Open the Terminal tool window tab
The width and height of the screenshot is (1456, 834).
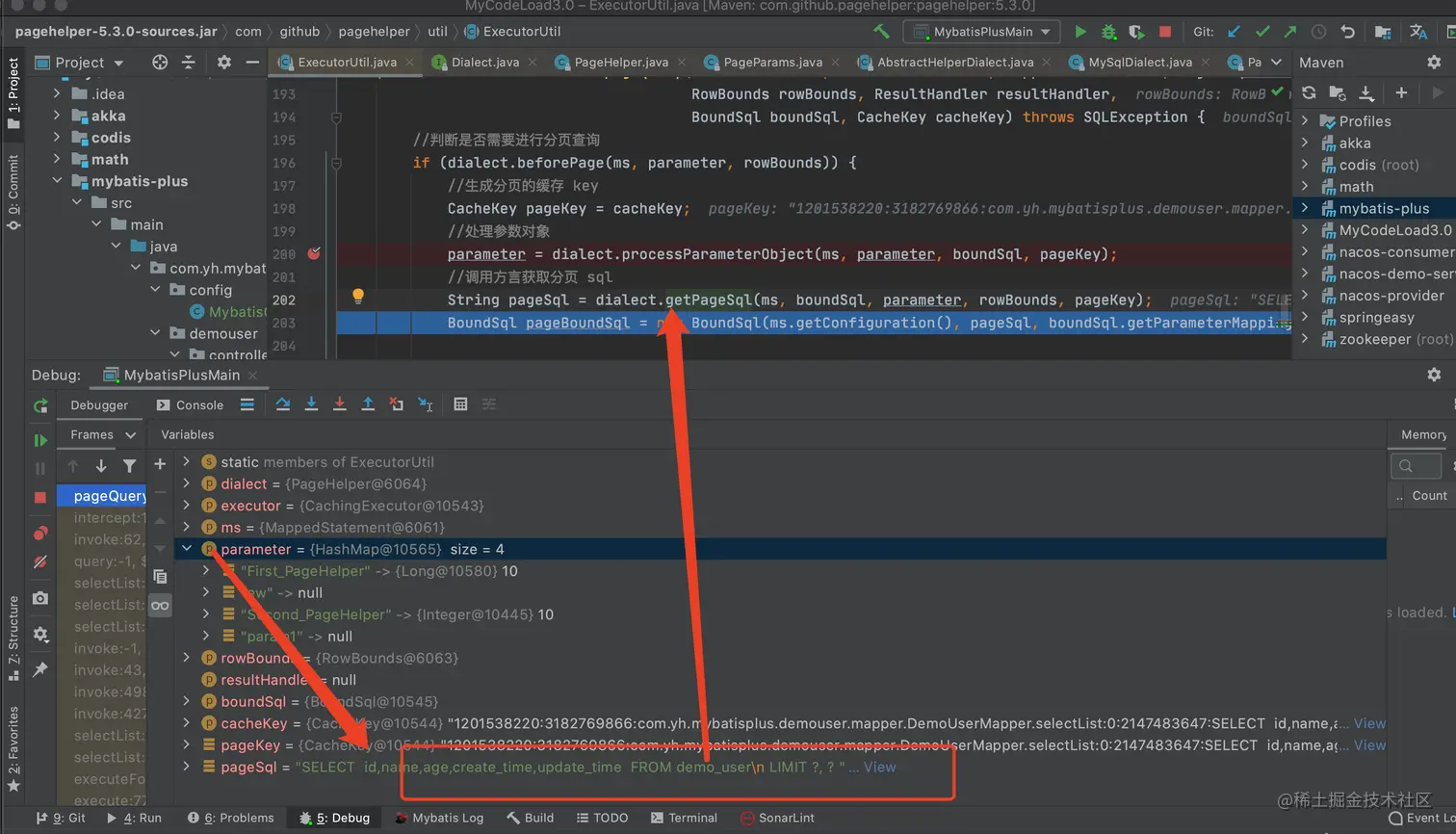pos(684,819)
